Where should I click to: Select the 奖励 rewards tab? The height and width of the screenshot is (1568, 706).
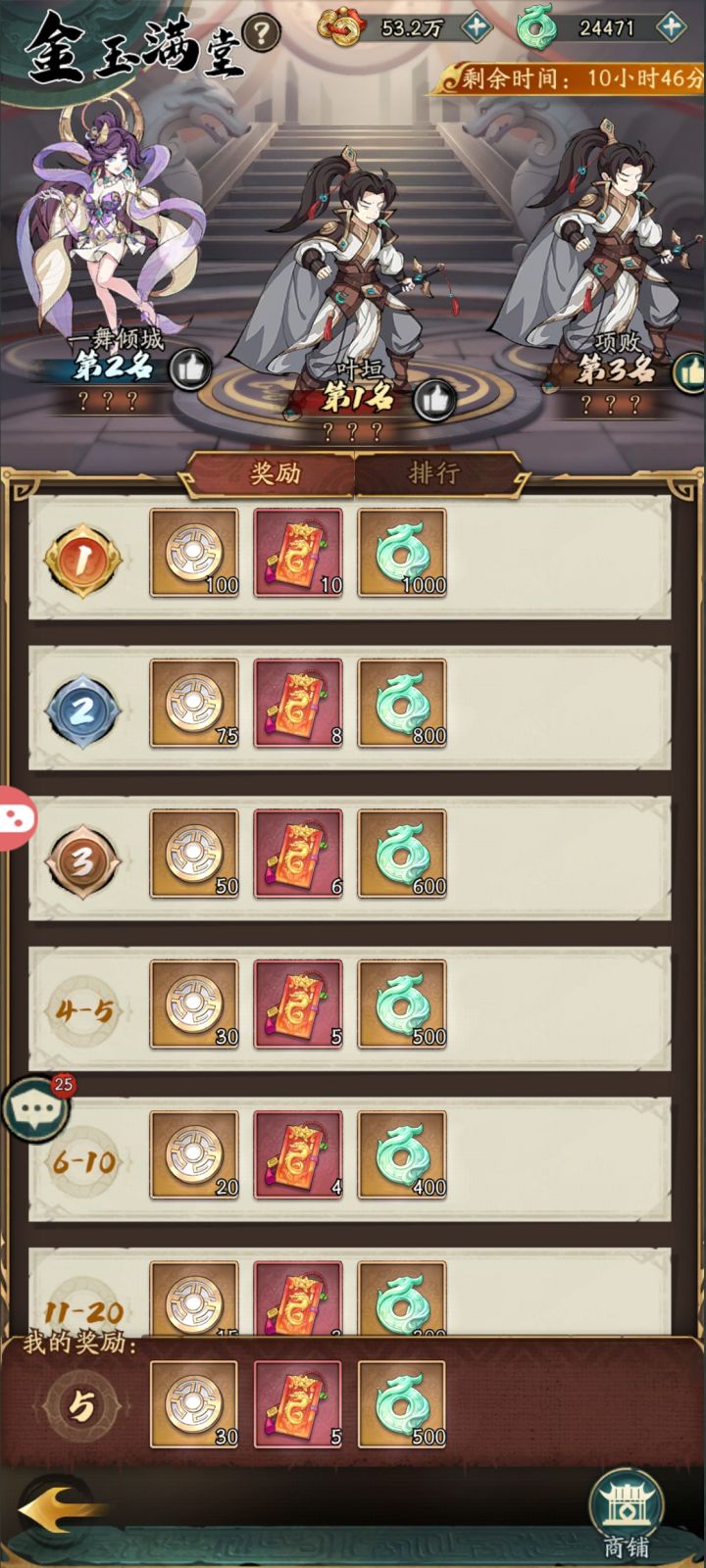click(x=274, y=474)
